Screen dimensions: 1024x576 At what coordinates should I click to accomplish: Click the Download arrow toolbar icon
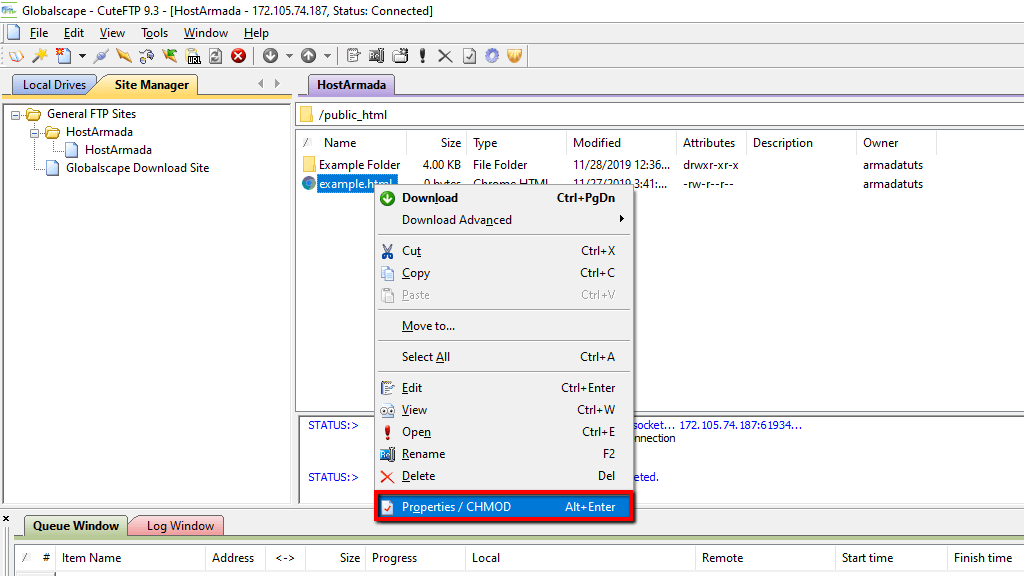tap(270, 56)
